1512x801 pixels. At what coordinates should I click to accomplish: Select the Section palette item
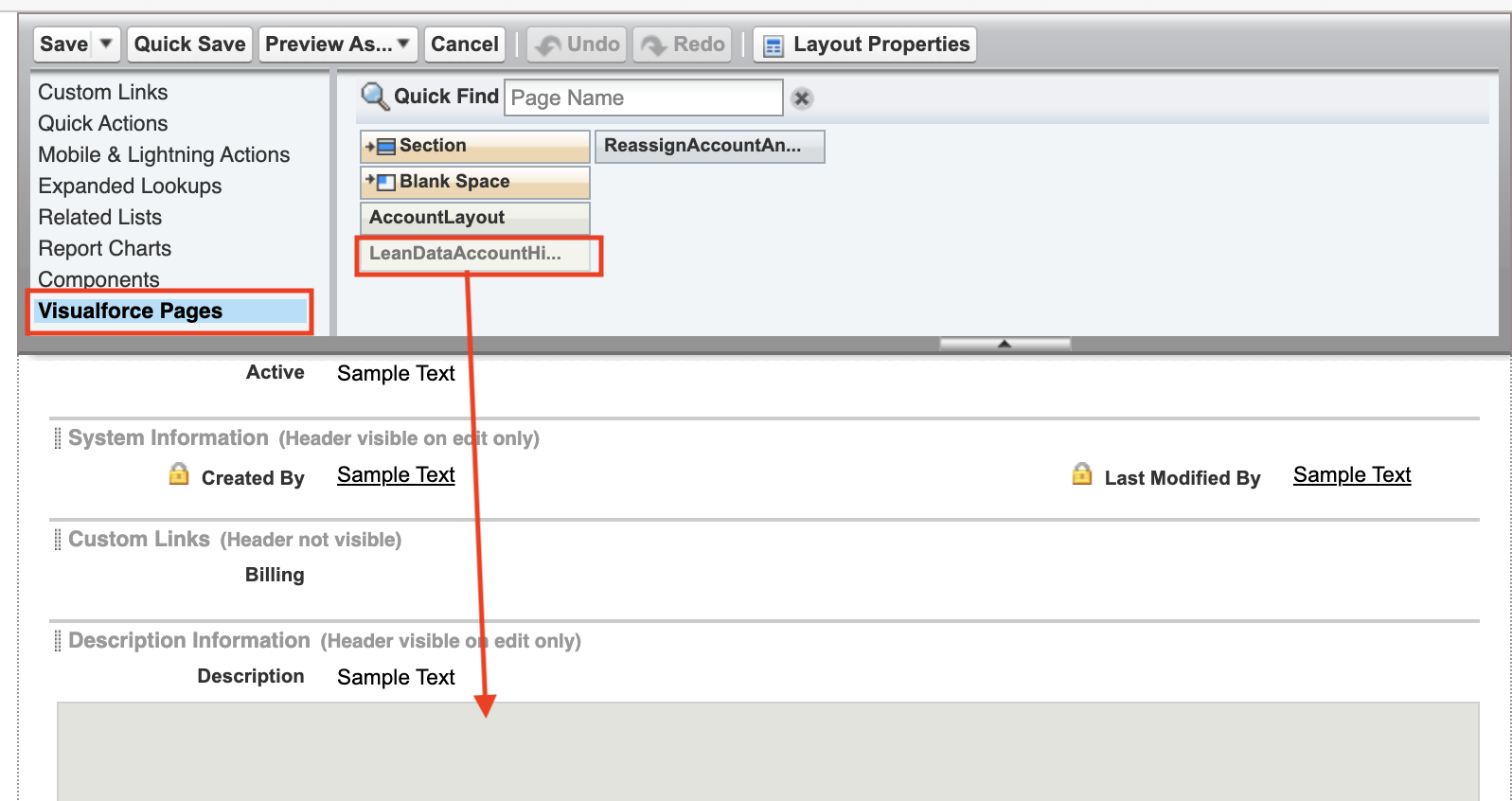(x=474, y=146)
